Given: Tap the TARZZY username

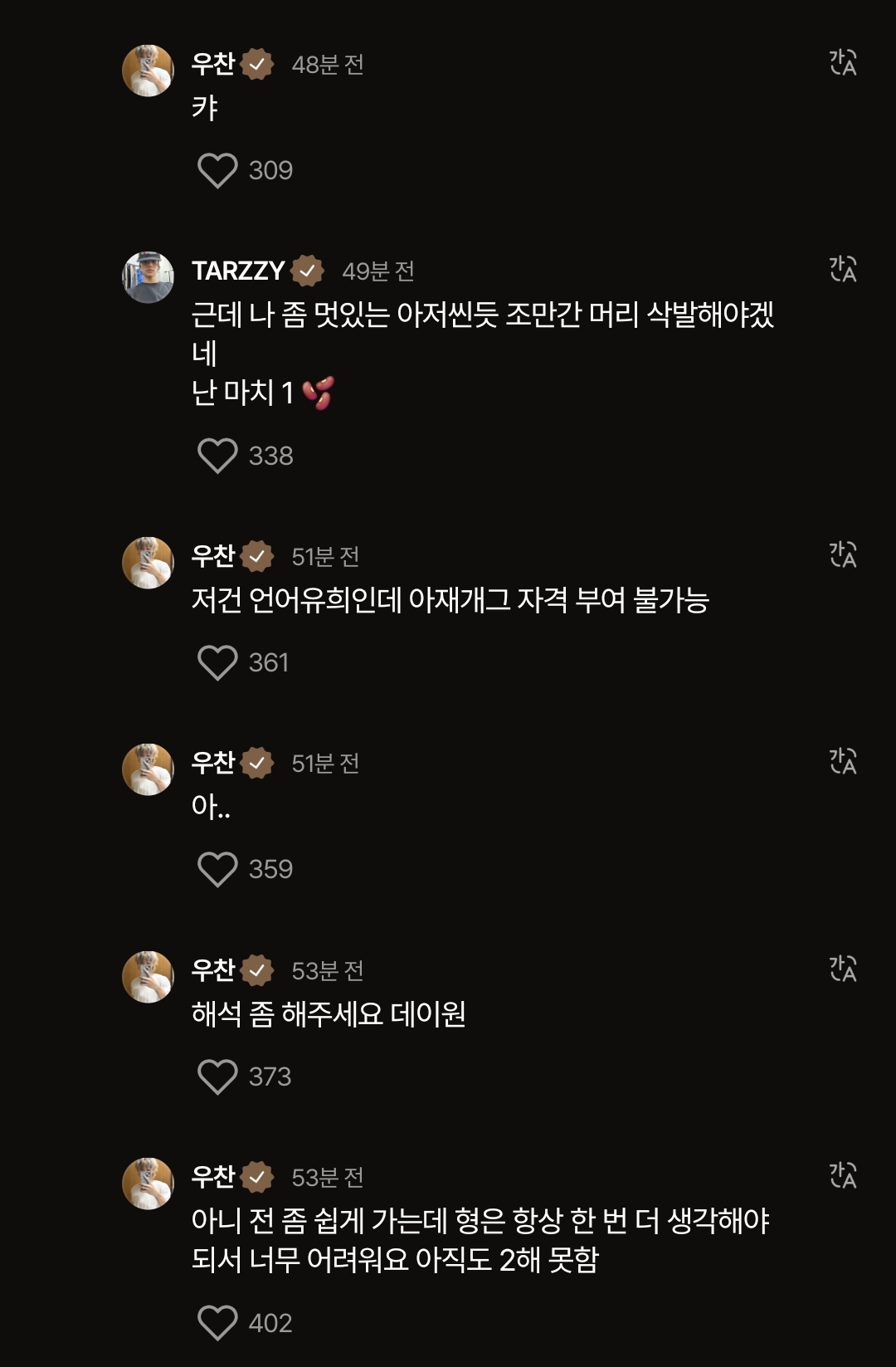Looking at the screenshot, I should (238, 271).
